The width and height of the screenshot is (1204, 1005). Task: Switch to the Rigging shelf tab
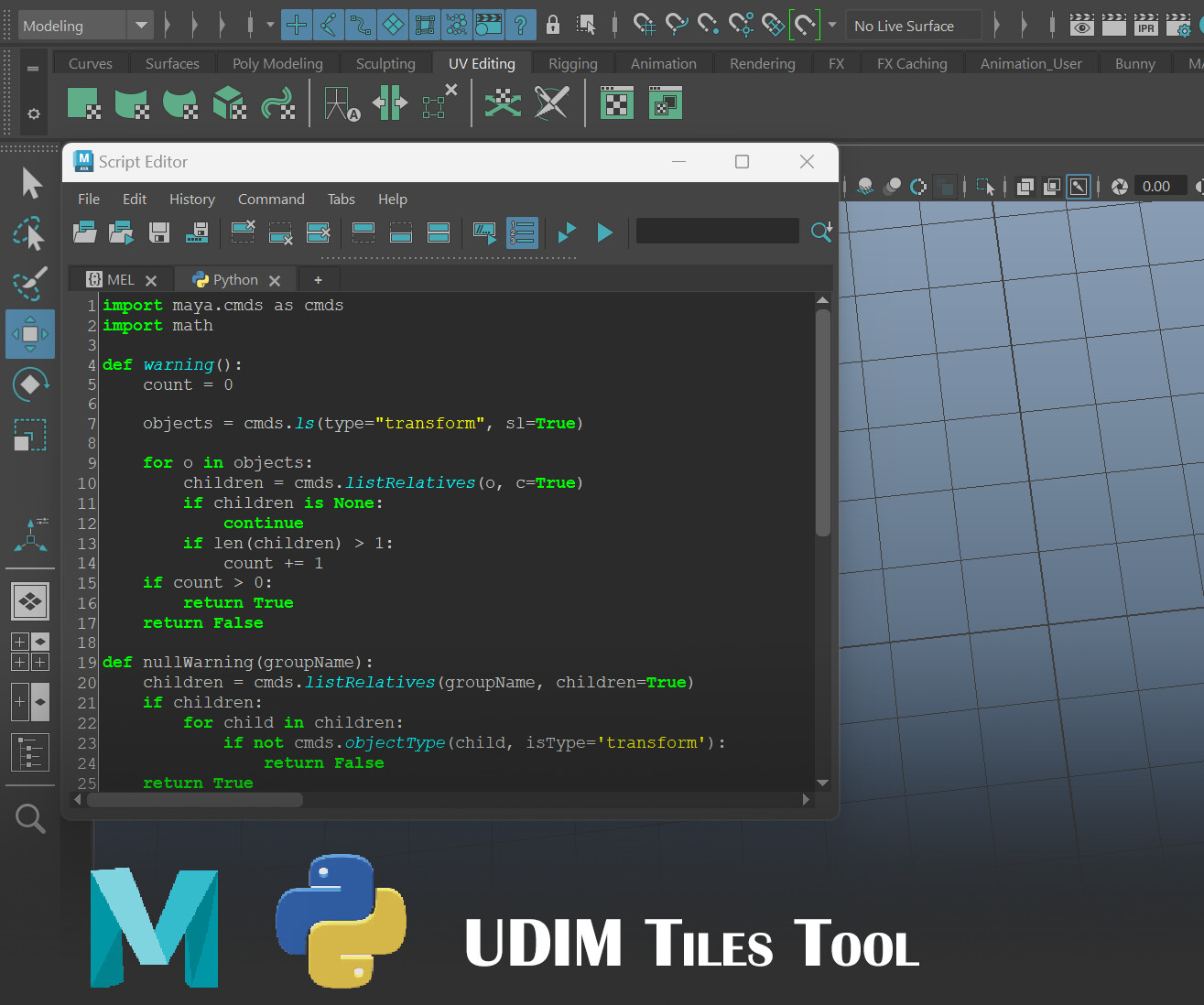[572, 64]
